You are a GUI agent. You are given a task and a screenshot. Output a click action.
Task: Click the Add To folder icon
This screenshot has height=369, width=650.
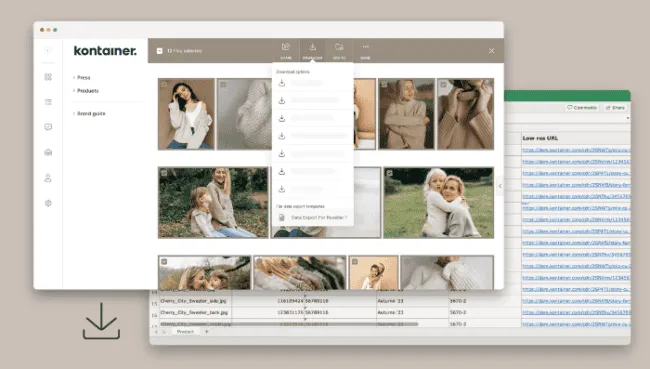[x=339, y=47]
